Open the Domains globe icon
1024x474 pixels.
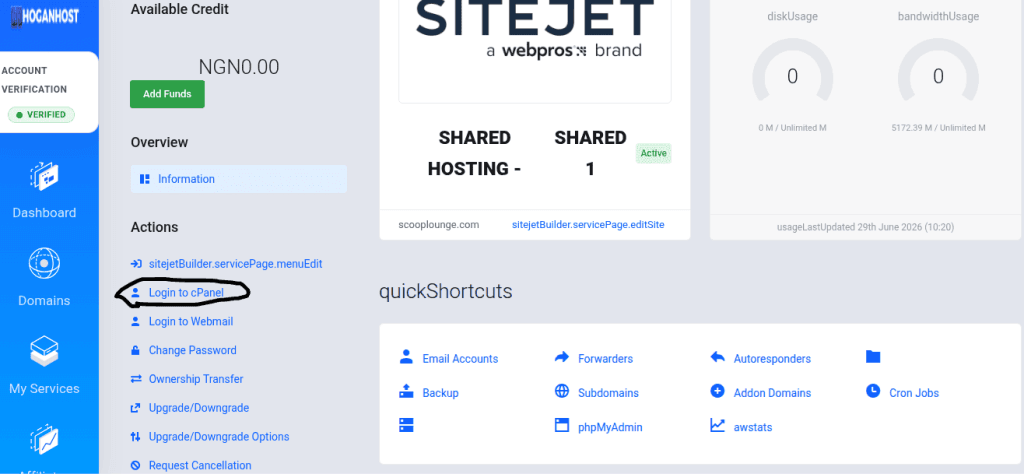click(44, 264)
